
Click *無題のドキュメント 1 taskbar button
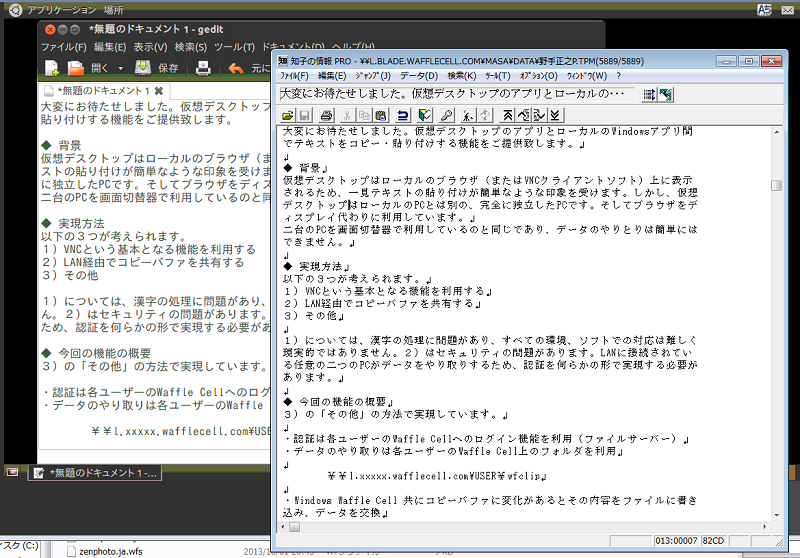[95, 473]
